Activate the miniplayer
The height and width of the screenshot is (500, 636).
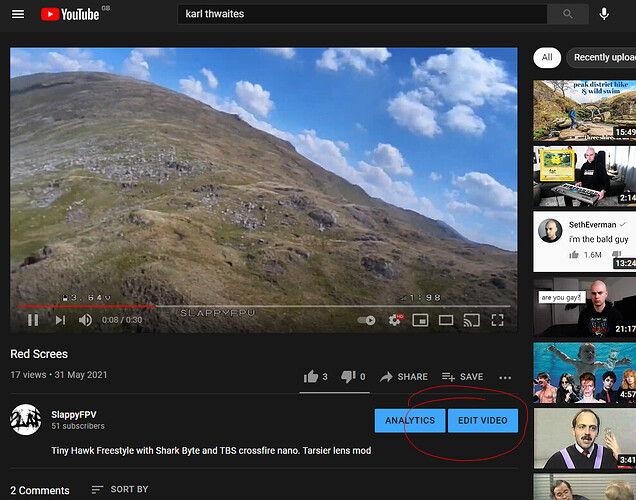(420, 320)
